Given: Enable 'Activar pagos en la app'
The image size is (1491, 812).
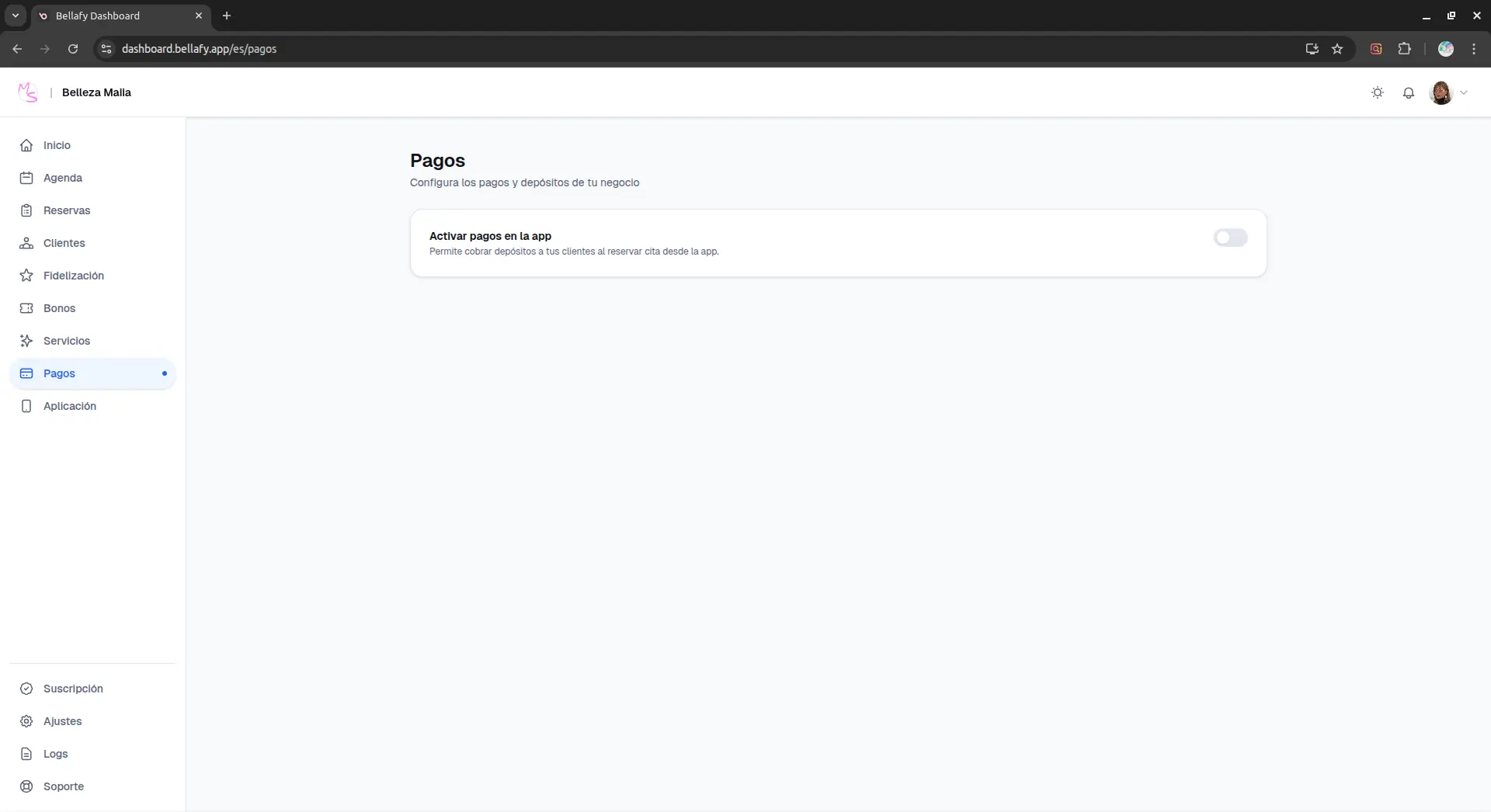Looking at the screenshot, I should click(1230, 238).
